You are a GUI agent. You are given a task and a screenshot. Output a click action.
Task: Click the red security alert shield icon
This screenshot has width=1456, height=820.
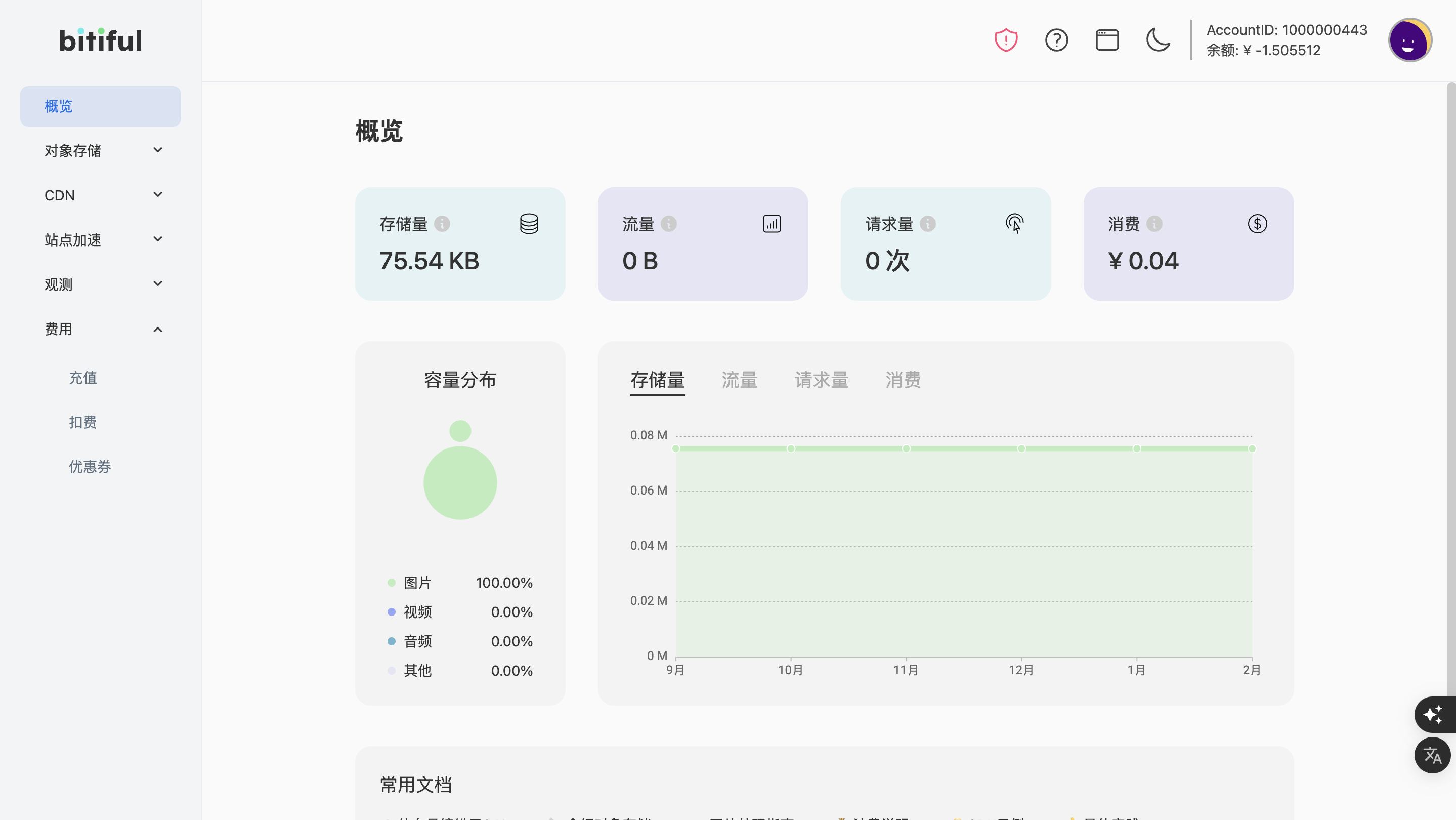pyautogui.click(x=1006, y=39)
